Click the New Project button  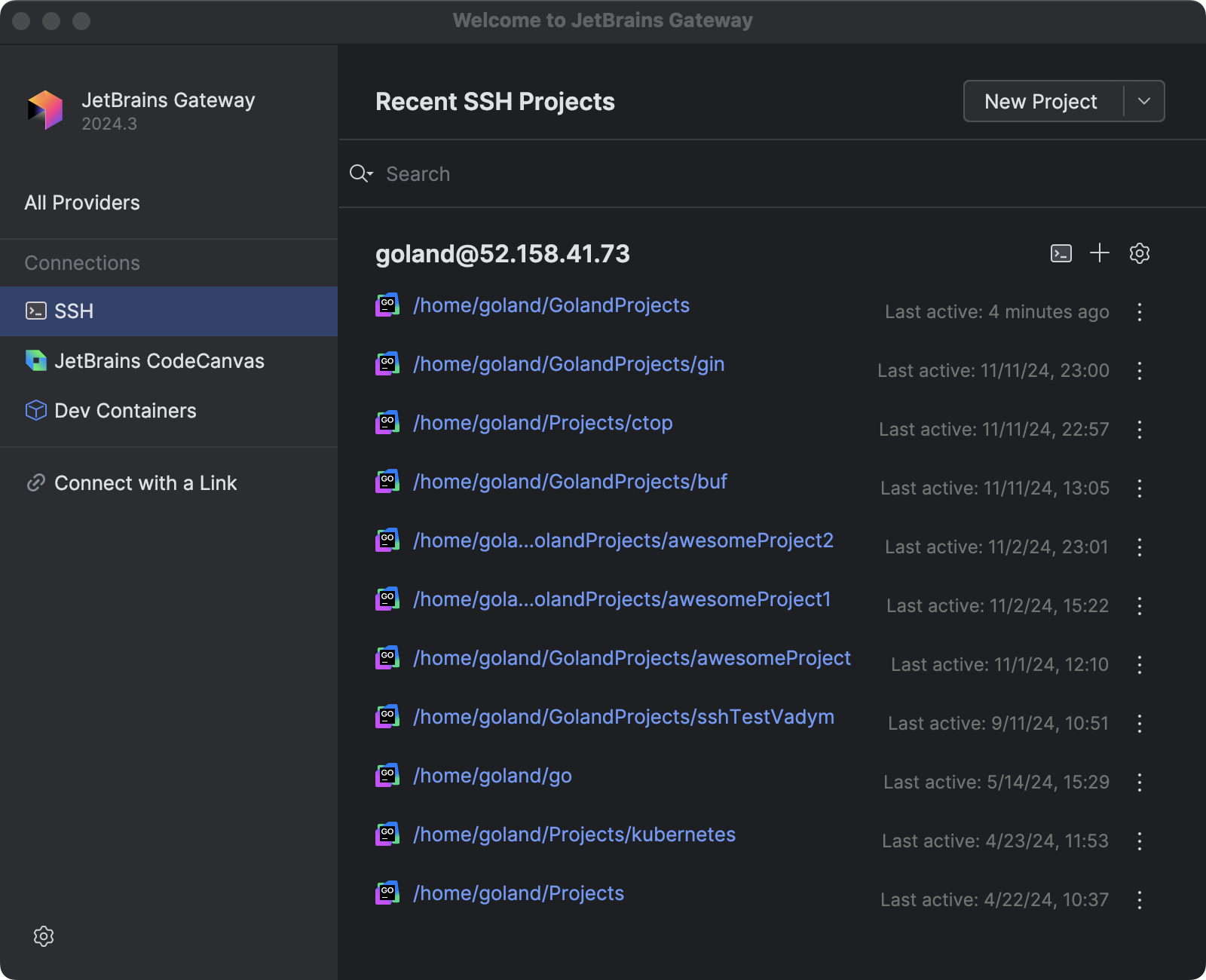click(x=1040, y=101)
